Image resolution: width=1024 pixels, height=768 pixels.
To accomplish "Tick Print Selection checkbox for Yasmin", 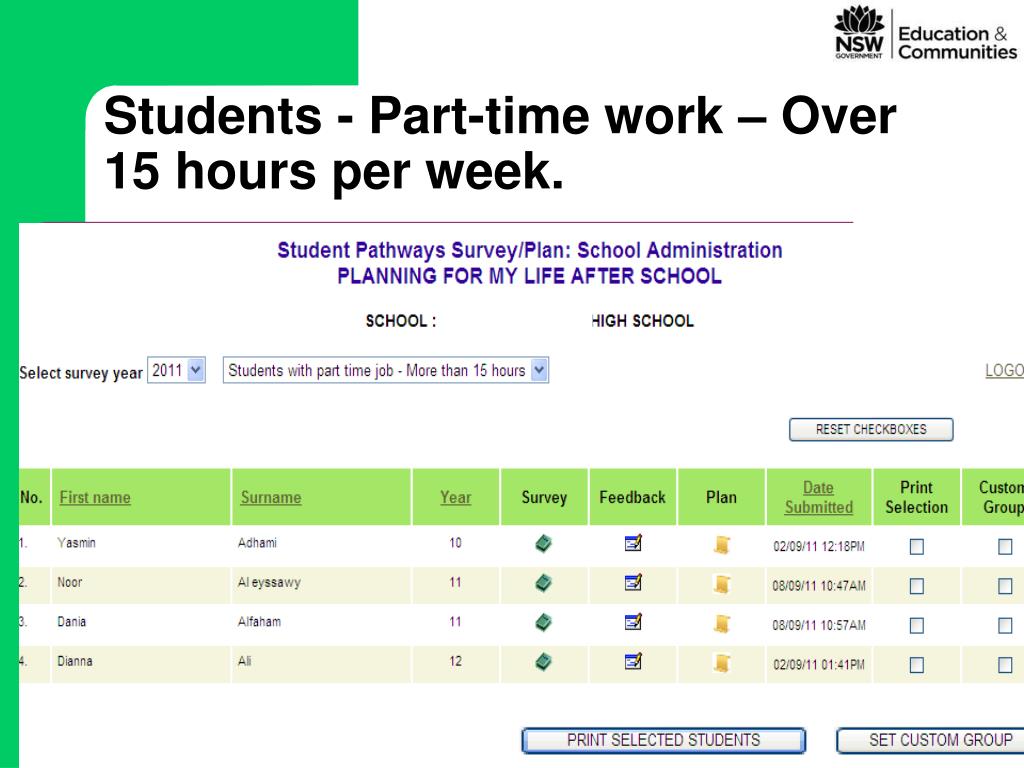I will [x=917, y=547].
